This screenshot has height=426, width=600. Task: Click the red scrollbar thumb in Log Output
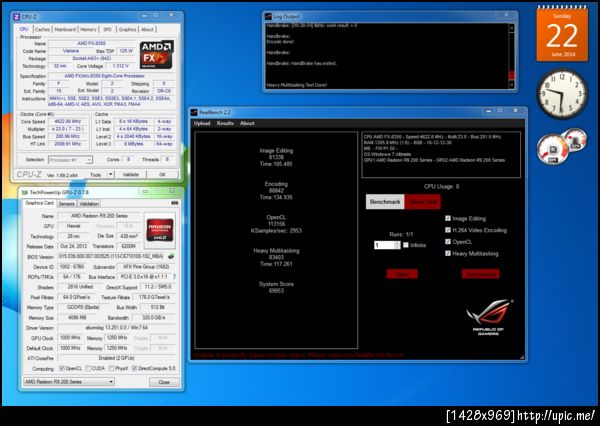pyautogui.click(x=512, y=75)
